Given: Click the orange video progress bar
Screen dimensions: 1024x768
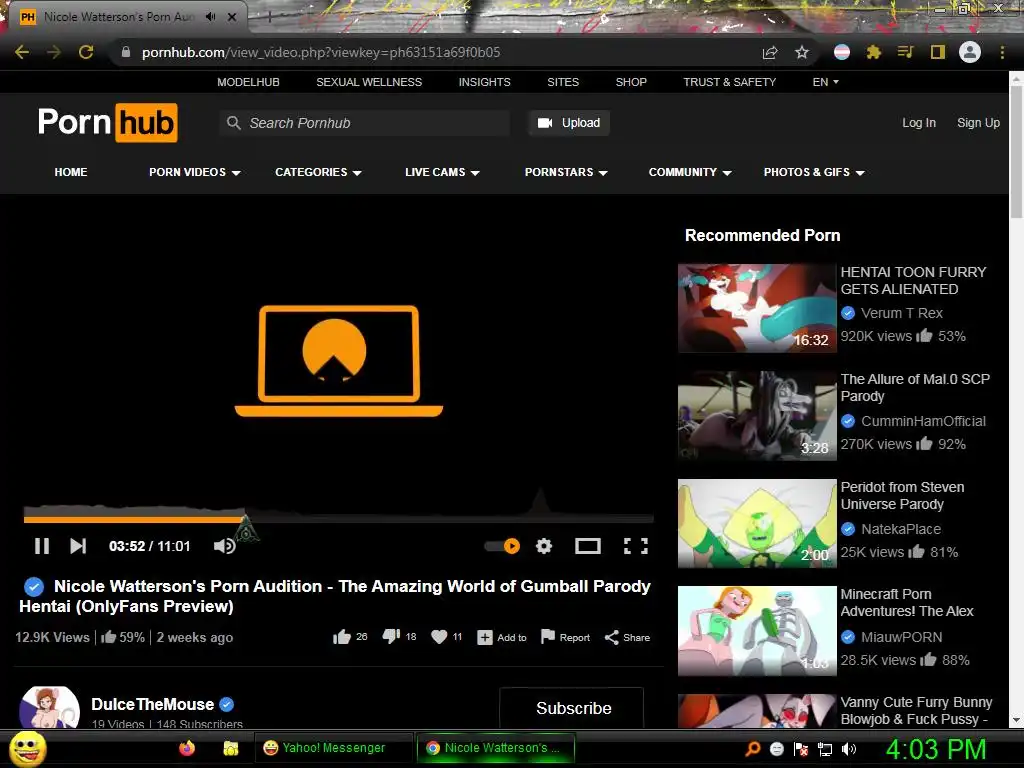Looking at the screenshot, I should 134,519.
